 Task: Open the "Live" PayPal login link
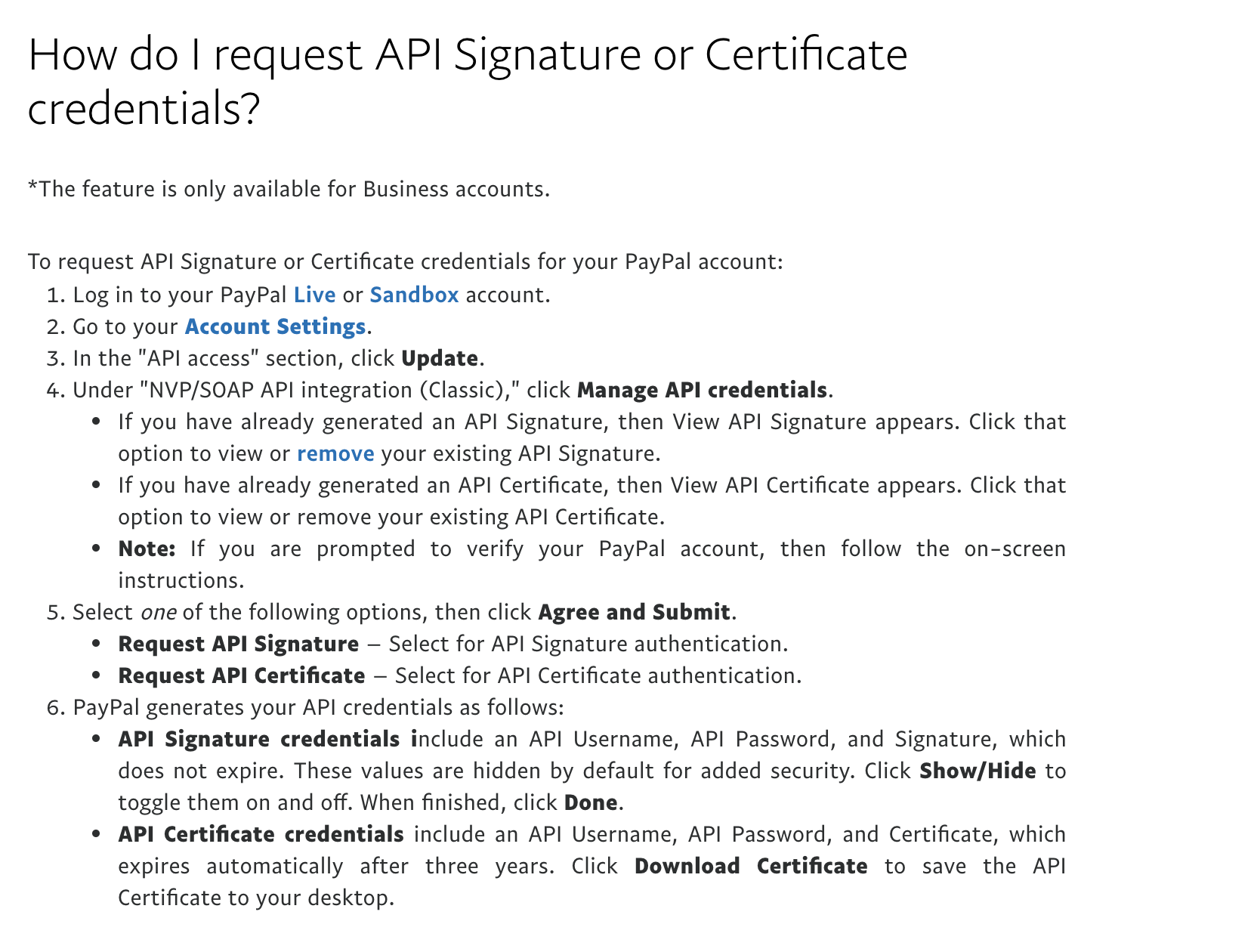[314, 295]
